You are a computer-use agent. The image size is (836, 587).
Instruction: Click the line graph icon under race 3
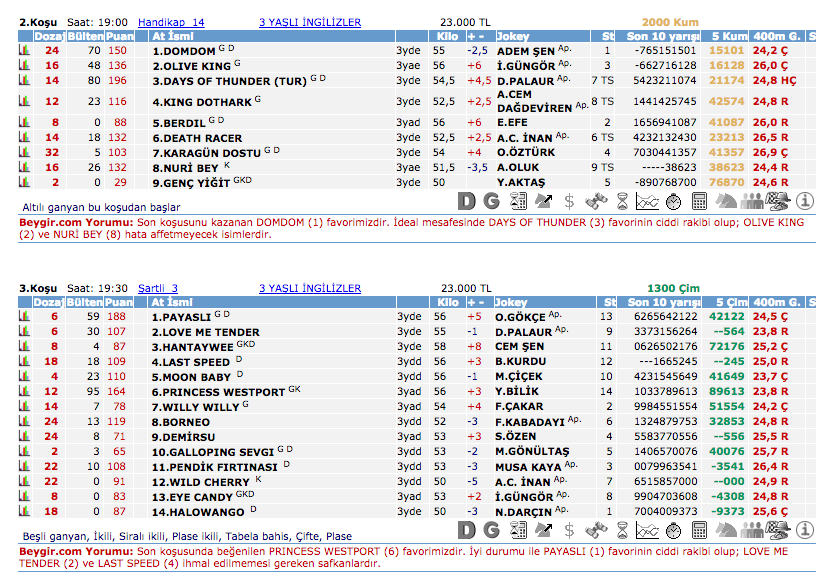click(647, 529)
